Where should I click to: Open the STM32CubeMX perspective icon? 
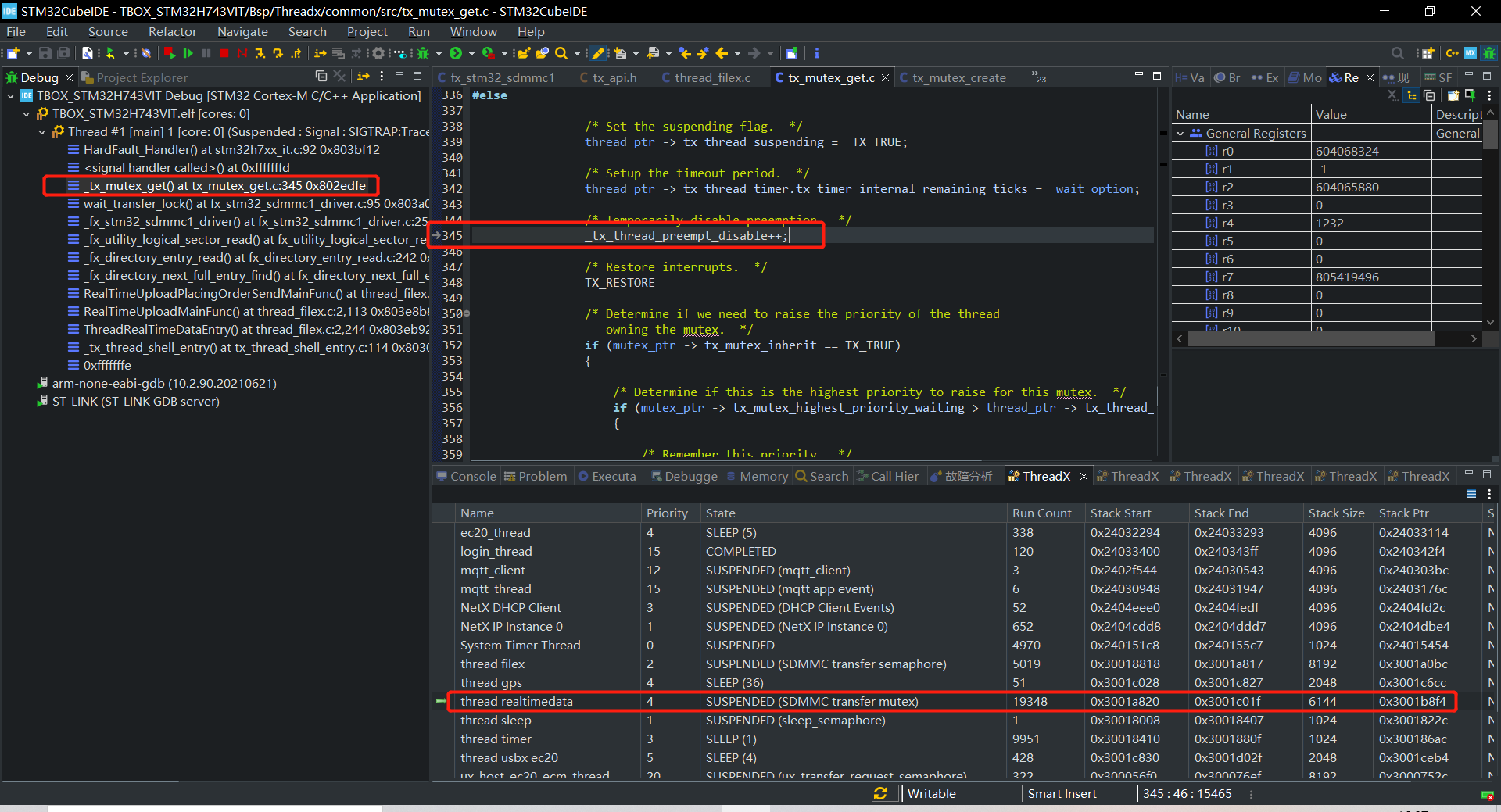(1471, 55)
